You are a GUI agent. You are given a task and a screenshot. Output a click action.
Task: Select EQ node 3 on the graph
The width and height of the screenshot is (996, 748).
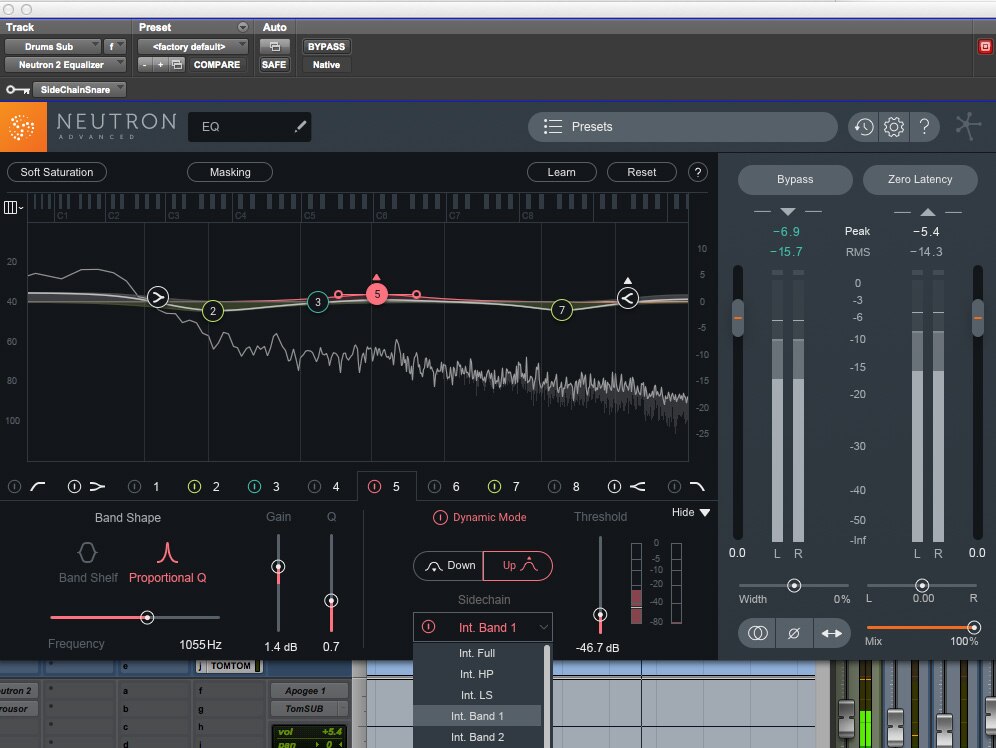(x=318, y=302)
